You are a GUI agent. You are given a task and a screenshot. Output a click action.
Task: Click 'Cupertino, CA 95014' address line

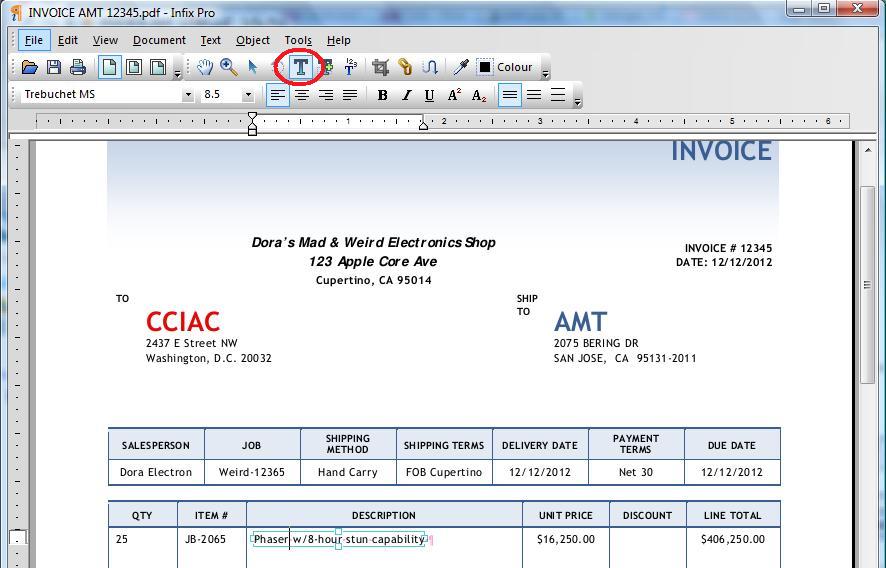pyautogui.click(x=373, y=280)
